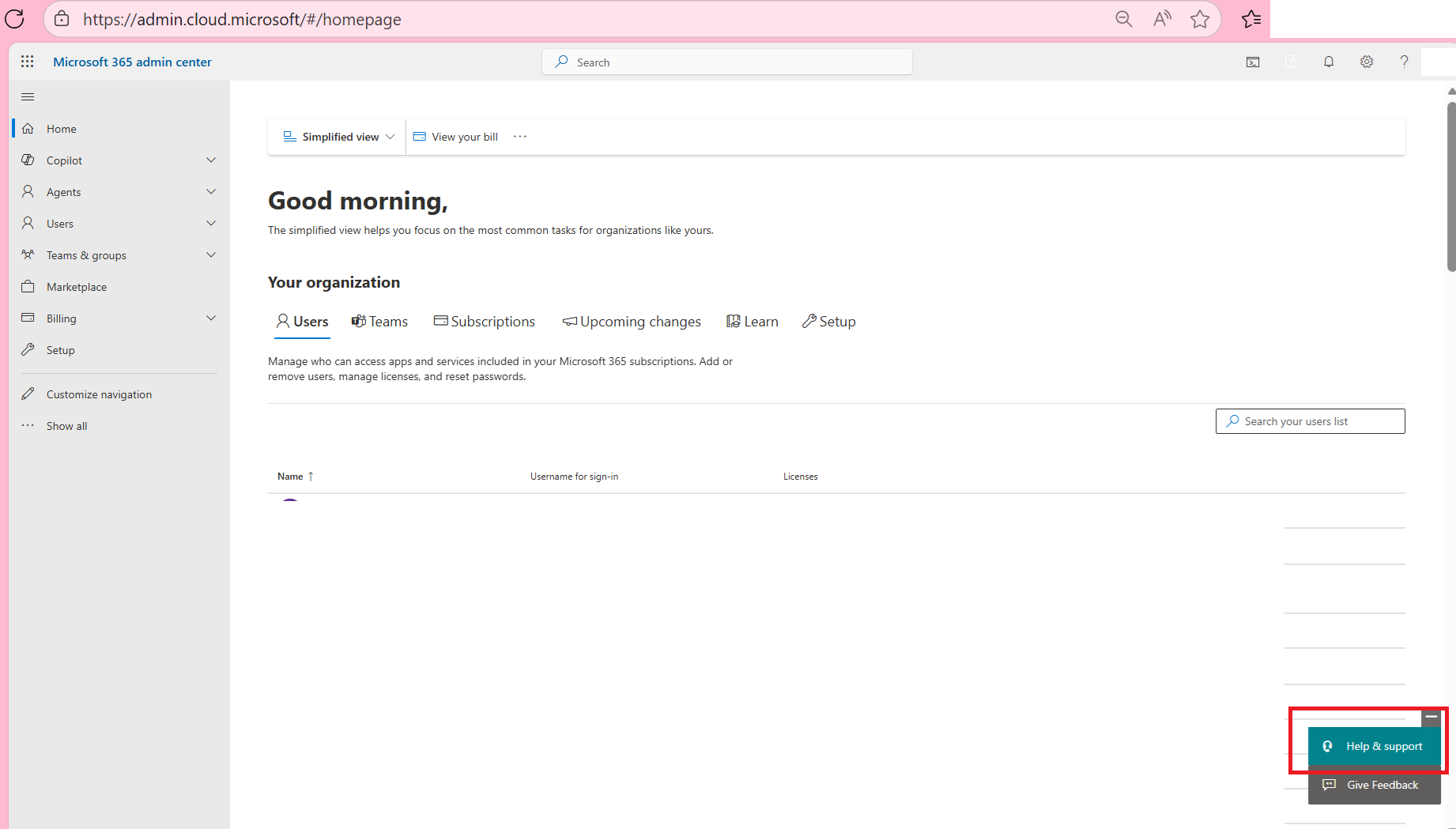The image size is (1456, 829).
Task: Click the Billing card icon in sidebar
Action: [x=28, y=318]
